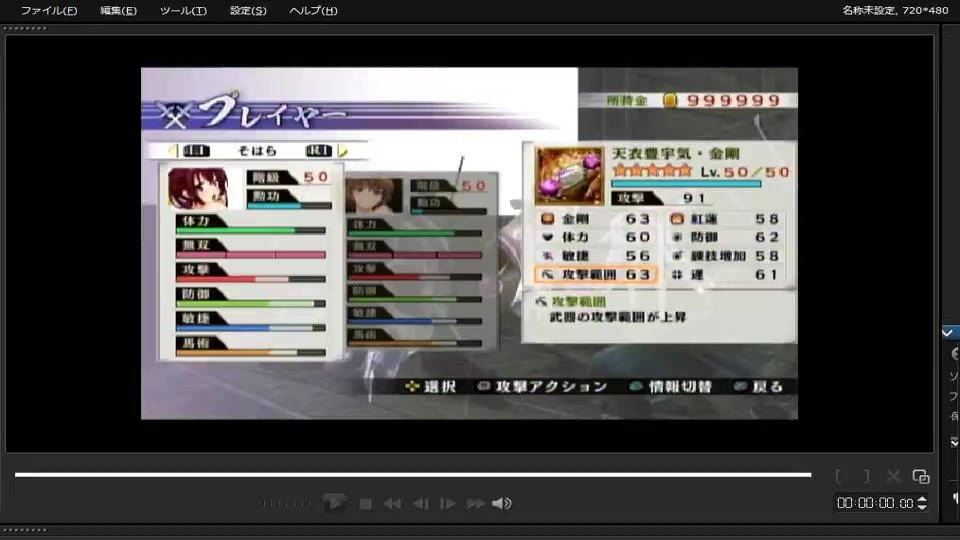
Task: Open the ファイル(F) menu
Action: 49,10
